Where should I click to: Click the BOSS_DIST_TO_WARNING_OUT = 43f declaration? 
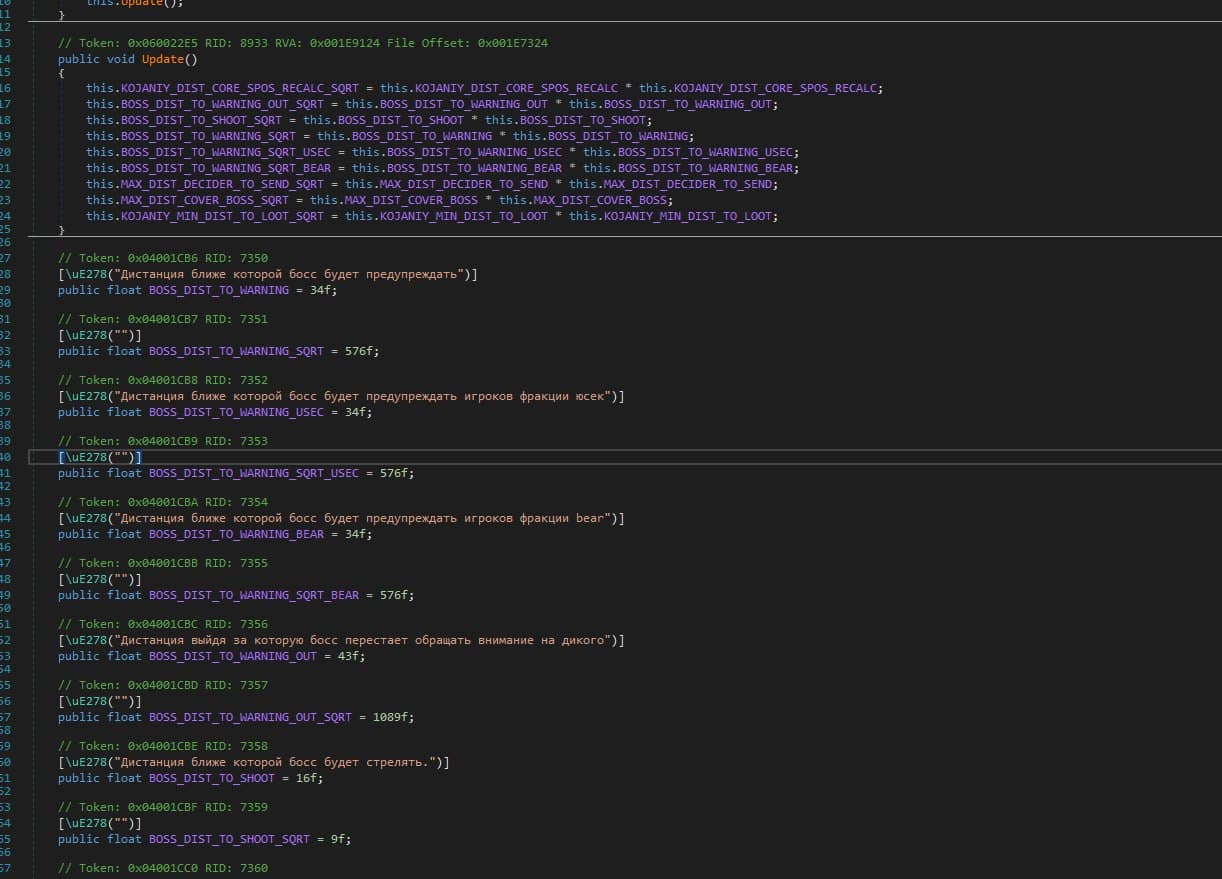(212, 656)
